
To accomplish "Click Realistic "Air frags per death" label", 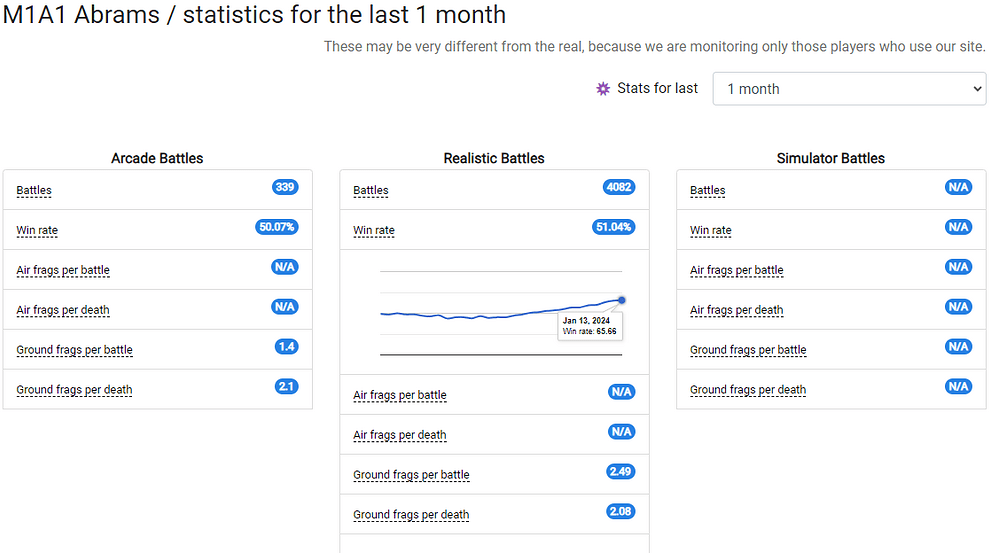I will (400, 435).
